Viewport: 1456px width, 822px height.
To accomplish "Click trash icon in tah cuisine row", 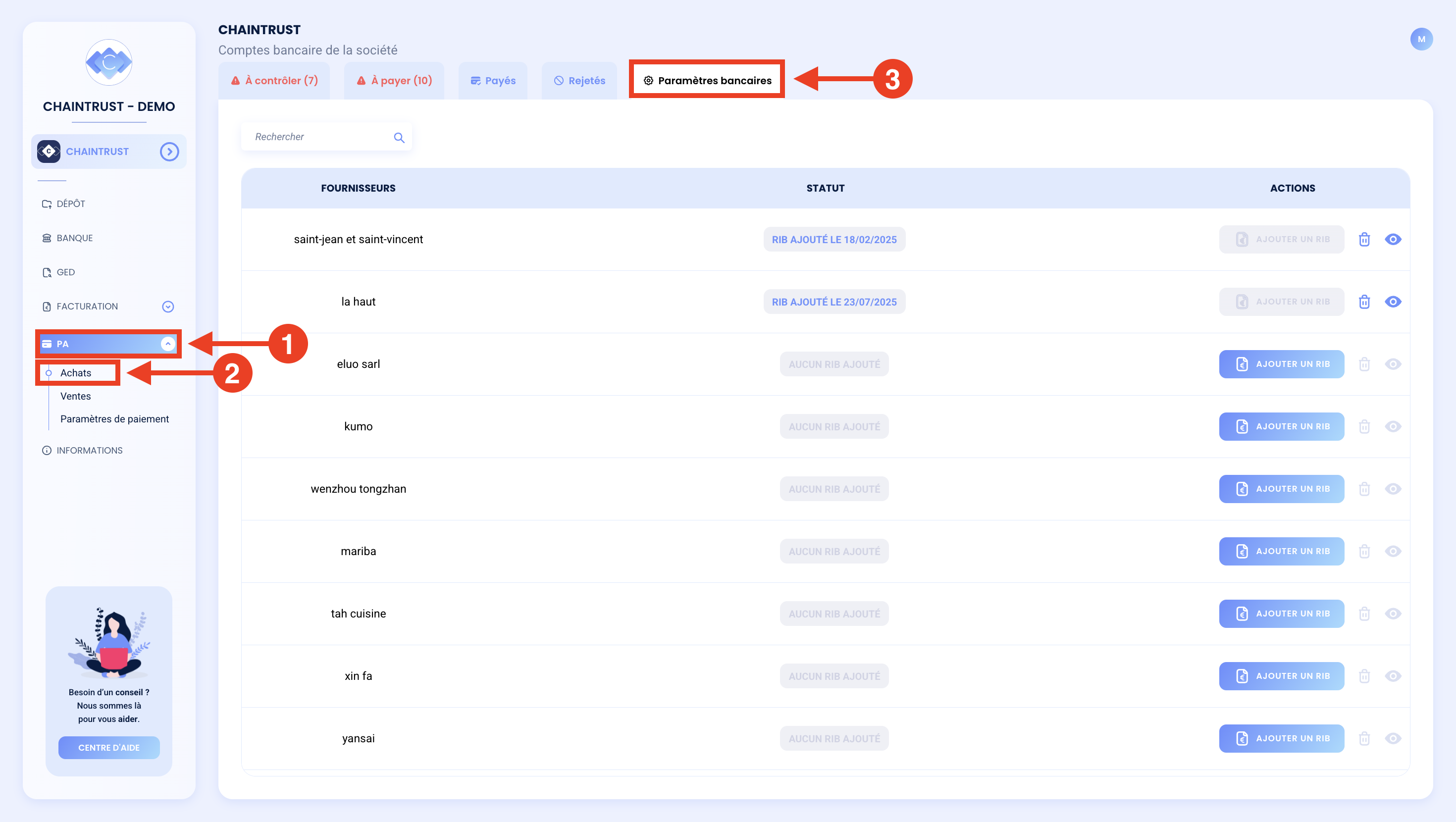I will pos(1364,614).
